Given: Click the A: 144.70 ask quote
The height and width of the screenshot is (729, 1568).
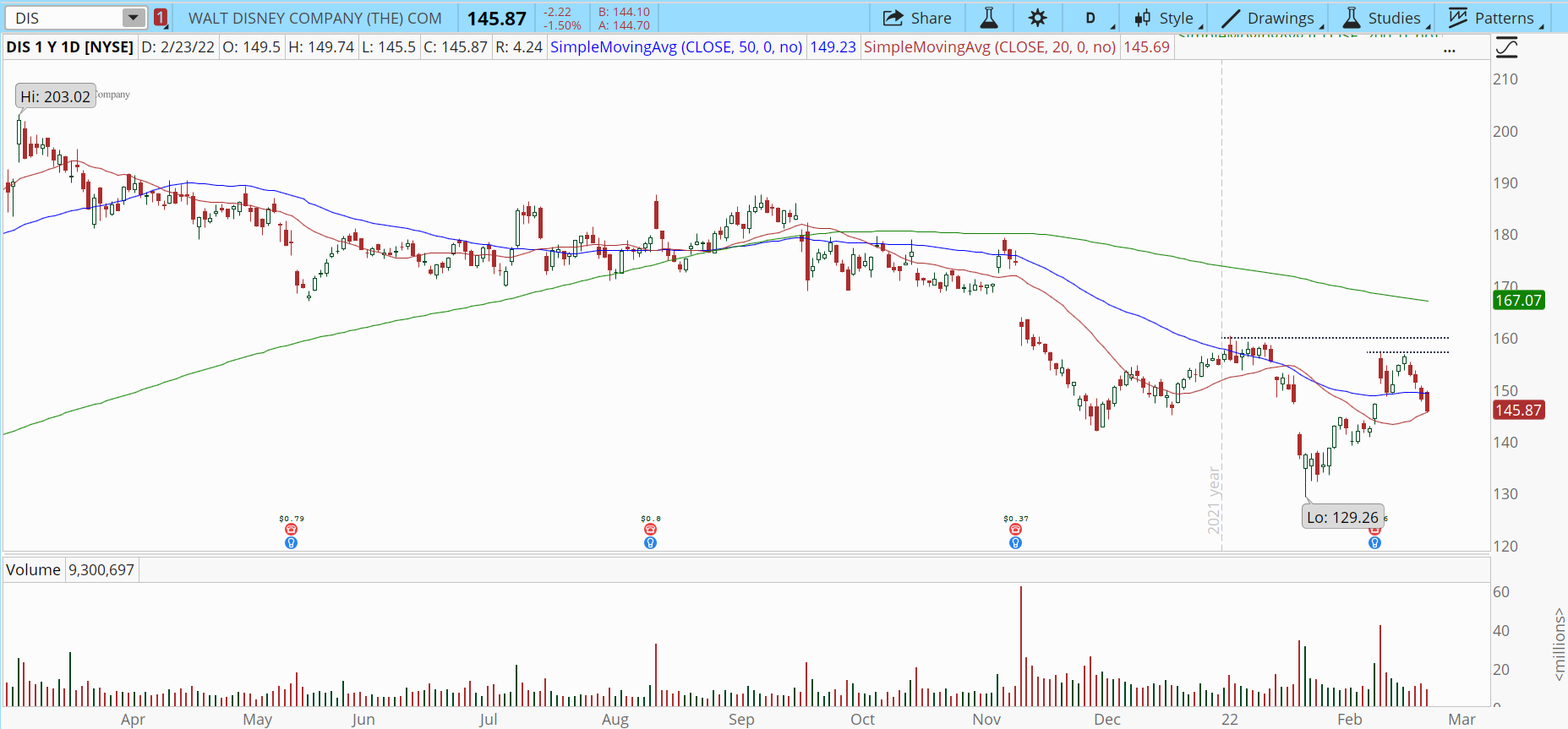Looking at the screenshot, I should (624, 25).
